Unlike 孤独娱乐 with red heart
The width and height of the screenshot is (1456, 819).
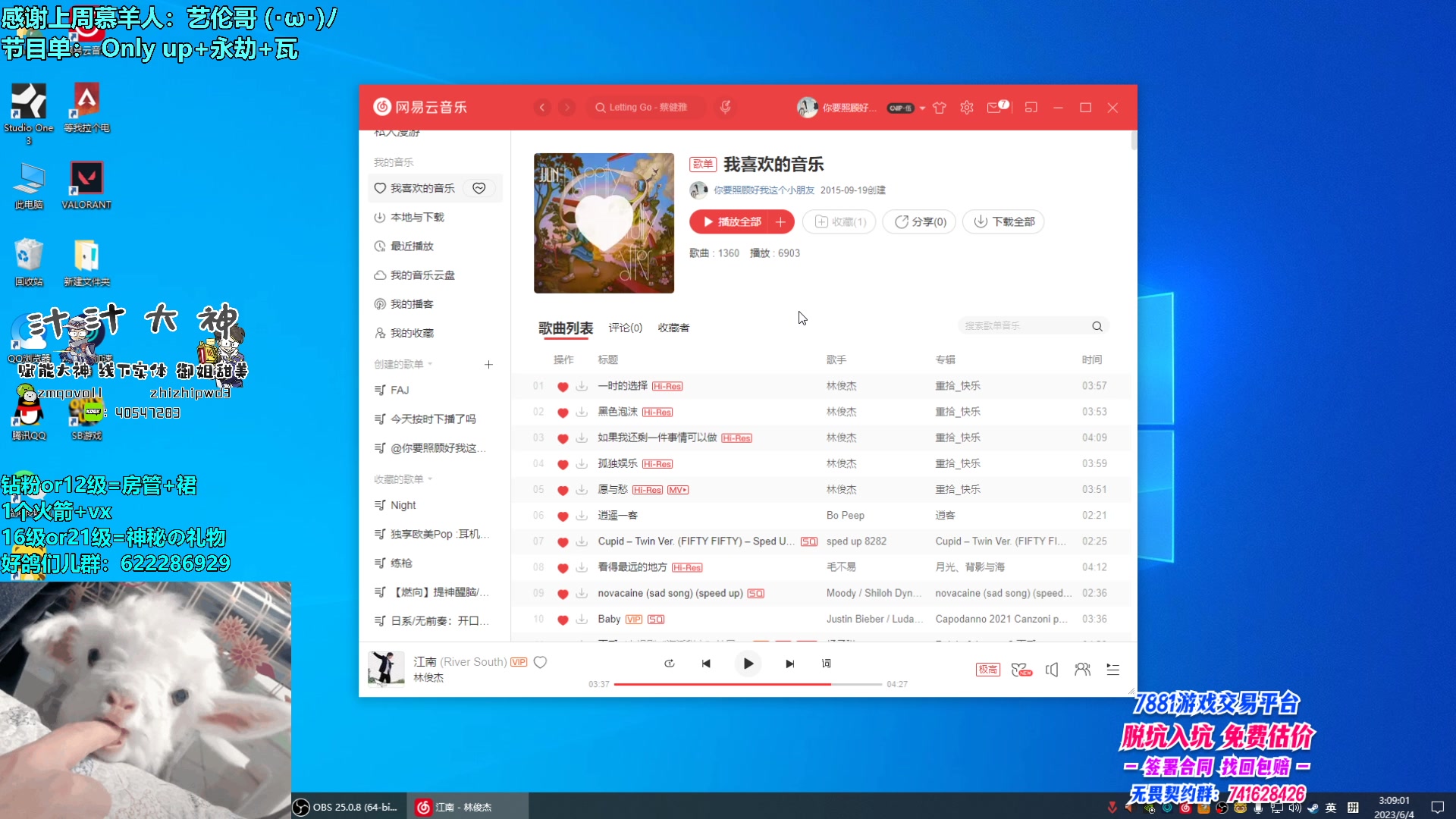point(563,464)
